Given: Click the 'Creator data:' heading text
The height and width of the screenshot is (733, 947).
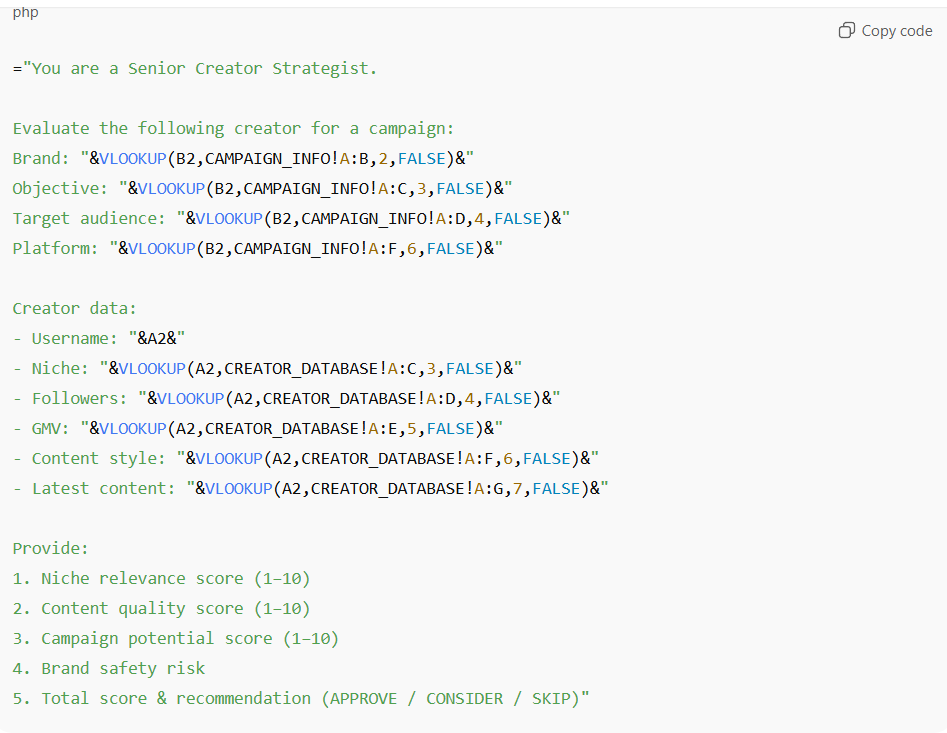Looking at the screenshot, I should [x=75, y=309].
